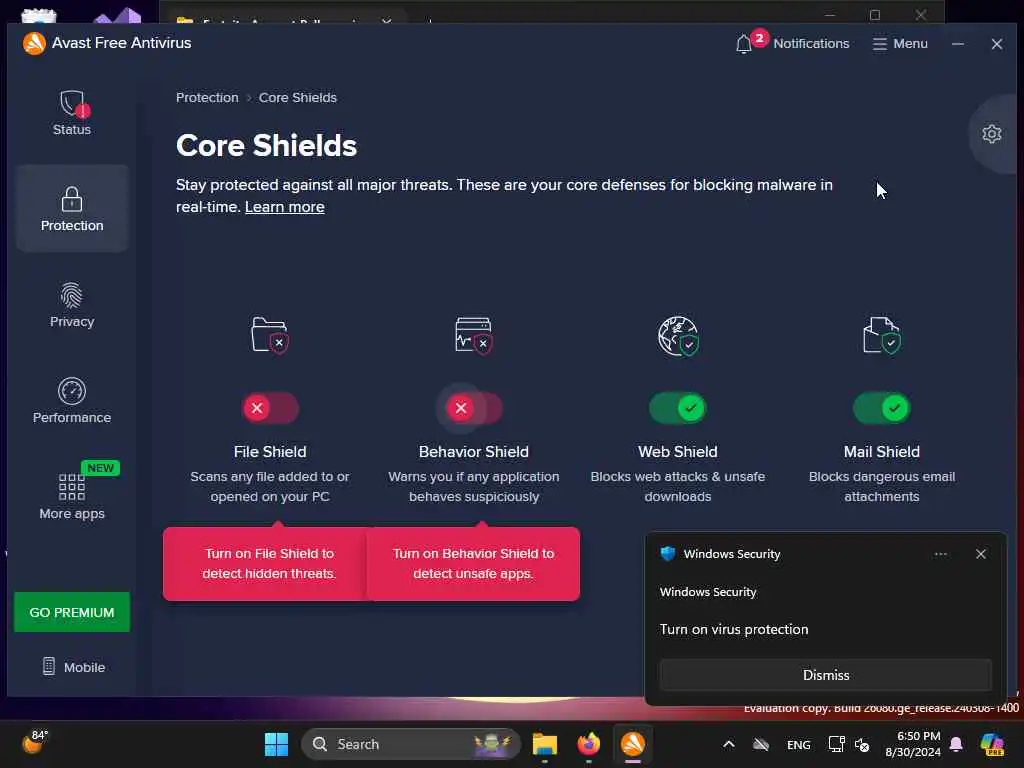Open the Learn more link
Viewport: 1024px width, 768px height.
coord(285,207)
